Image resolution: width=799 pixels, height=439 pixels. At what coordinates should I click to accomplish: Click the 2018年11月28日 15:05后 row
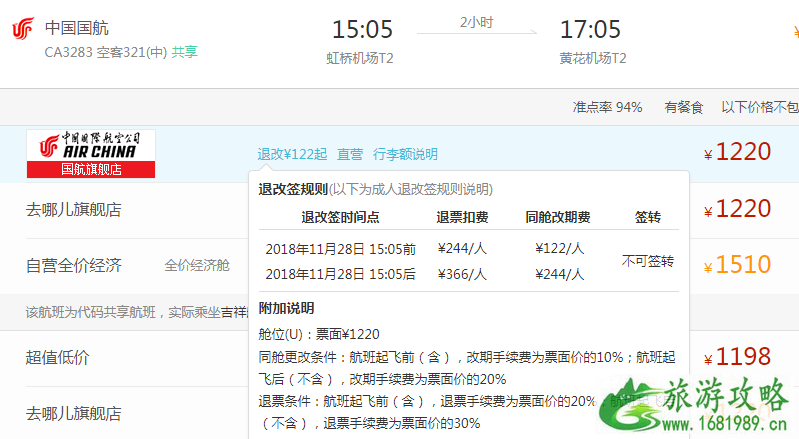340,275
